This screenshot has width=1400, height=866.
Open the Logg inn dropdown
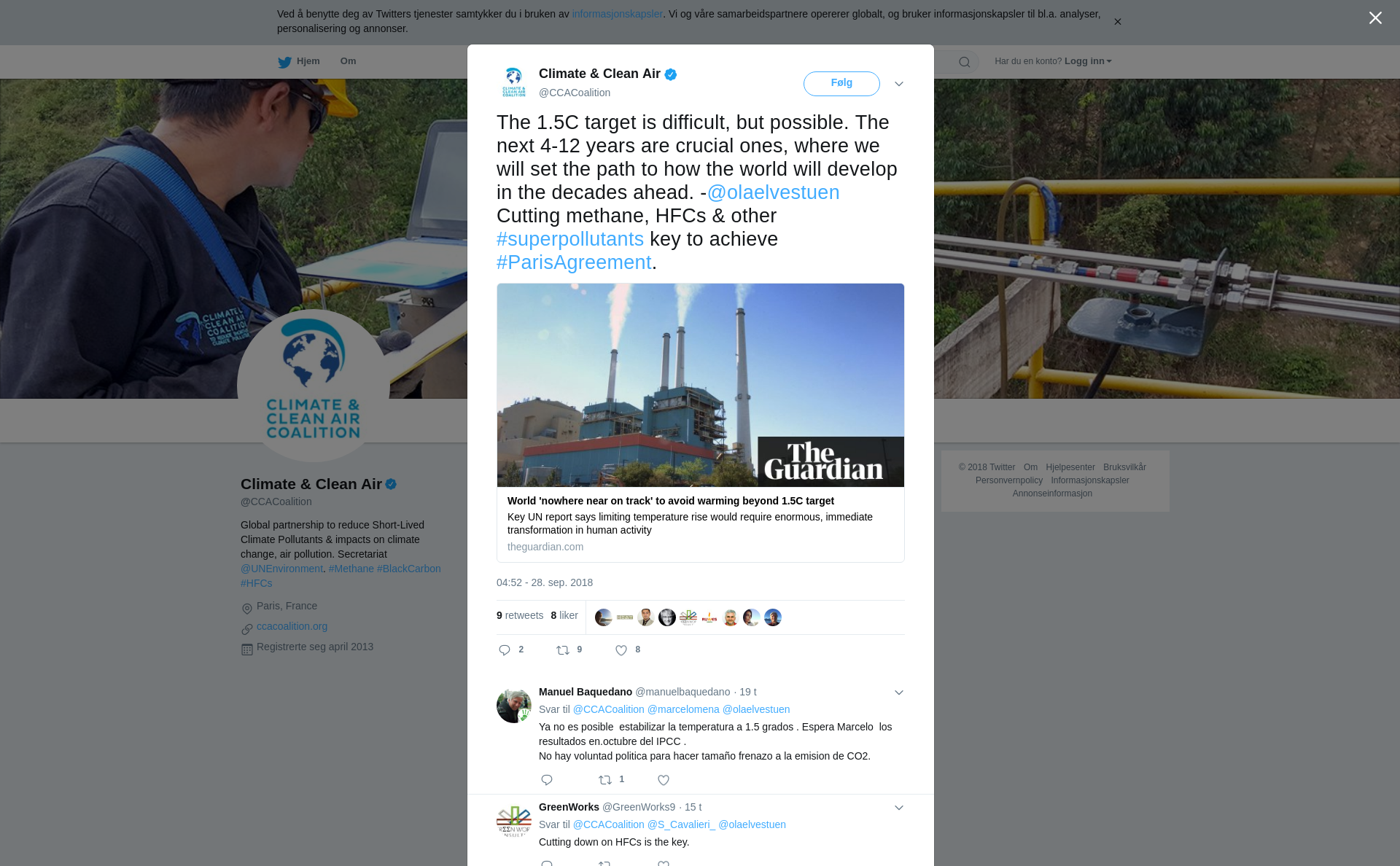1088,61
